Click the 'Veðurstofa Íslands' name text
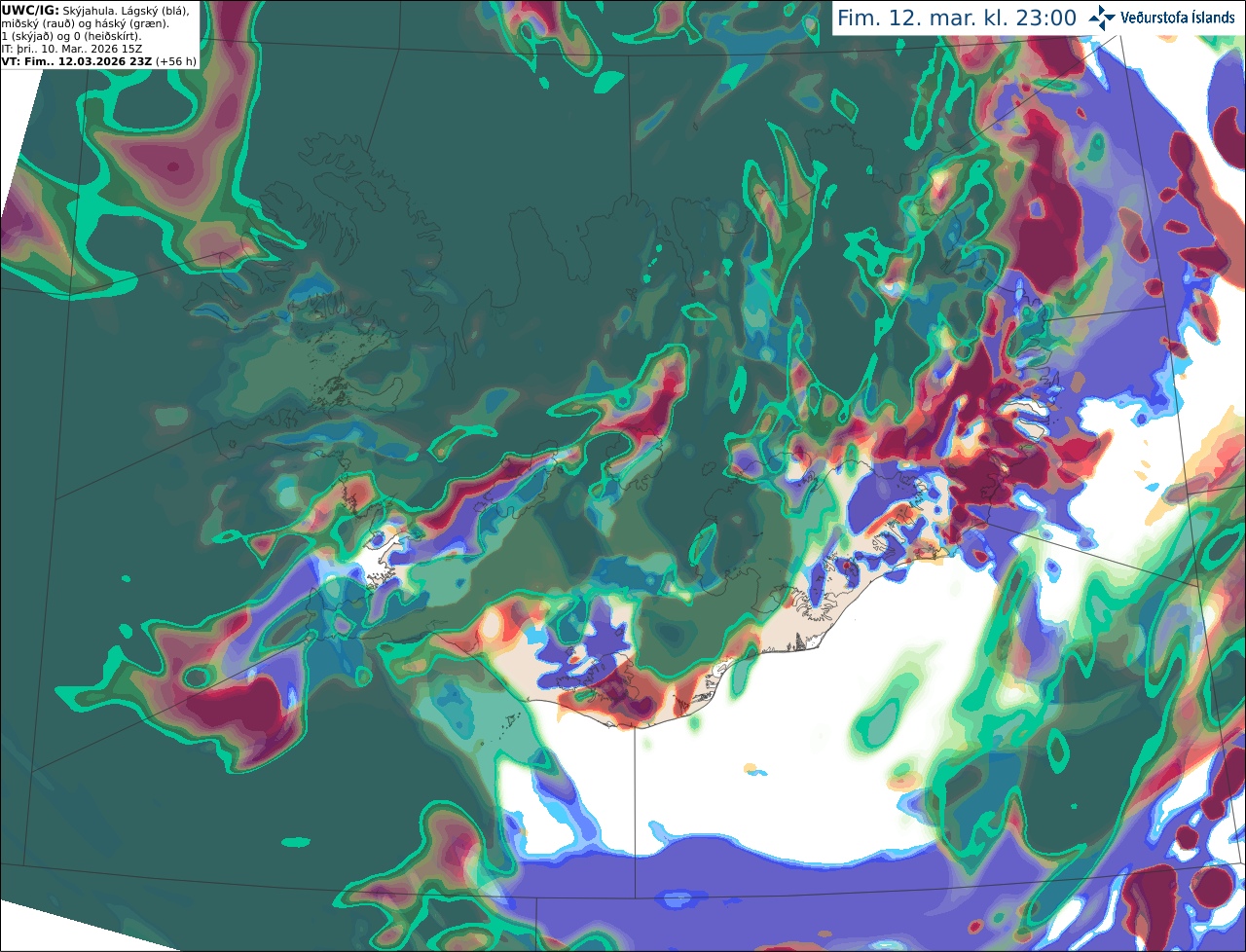This screenshot has width=1246, height=952. (x=1178, y=18)
